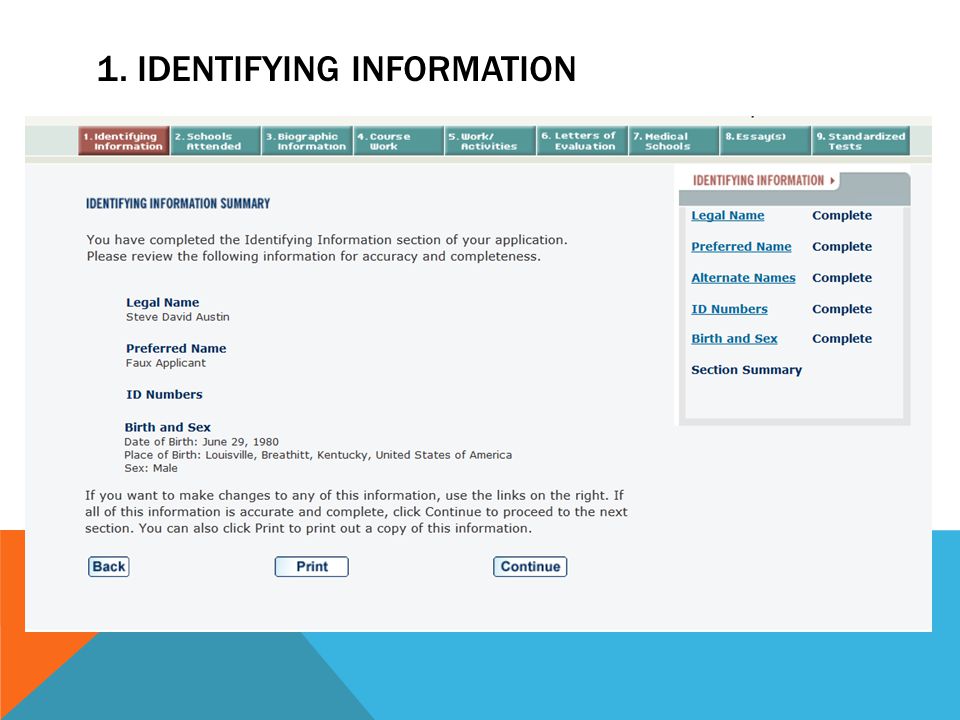Select the Course Work tab

399,141
